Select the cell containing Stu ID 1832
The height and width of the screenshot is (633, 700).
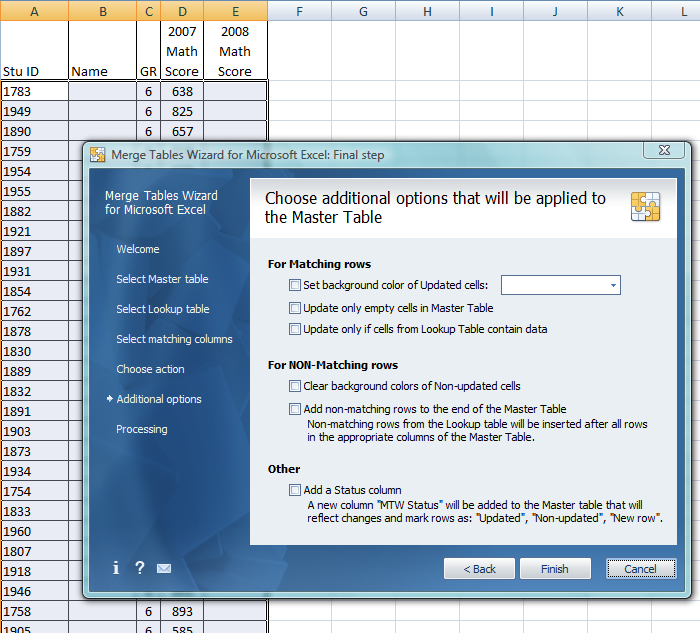click(x=35, y=391)
